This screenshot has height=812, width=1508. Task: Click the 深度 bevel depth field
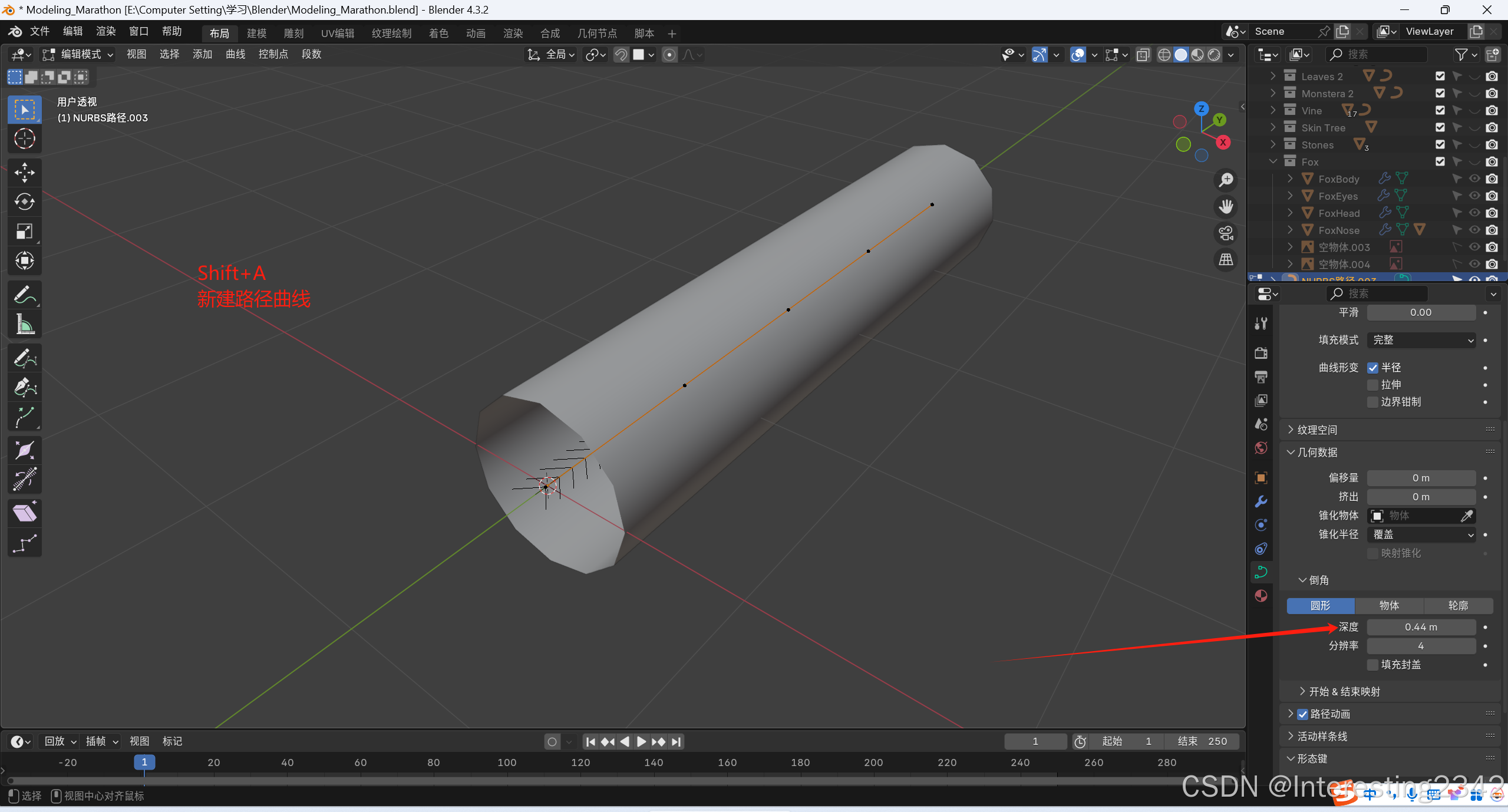tap(1421, 627)
